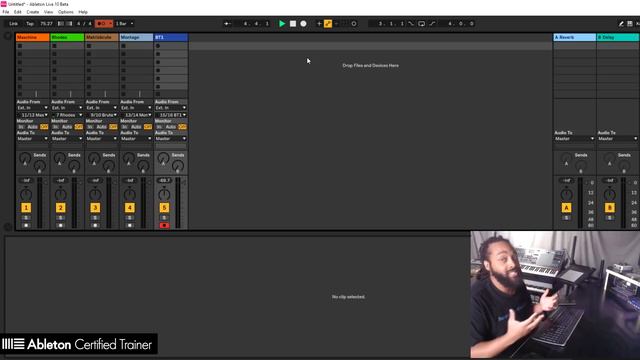The height and width of the screenshot is (360, 640).
Task: Click the MIDI Arrangement Overdub plus icon
Action: click(x=319, y=24)
